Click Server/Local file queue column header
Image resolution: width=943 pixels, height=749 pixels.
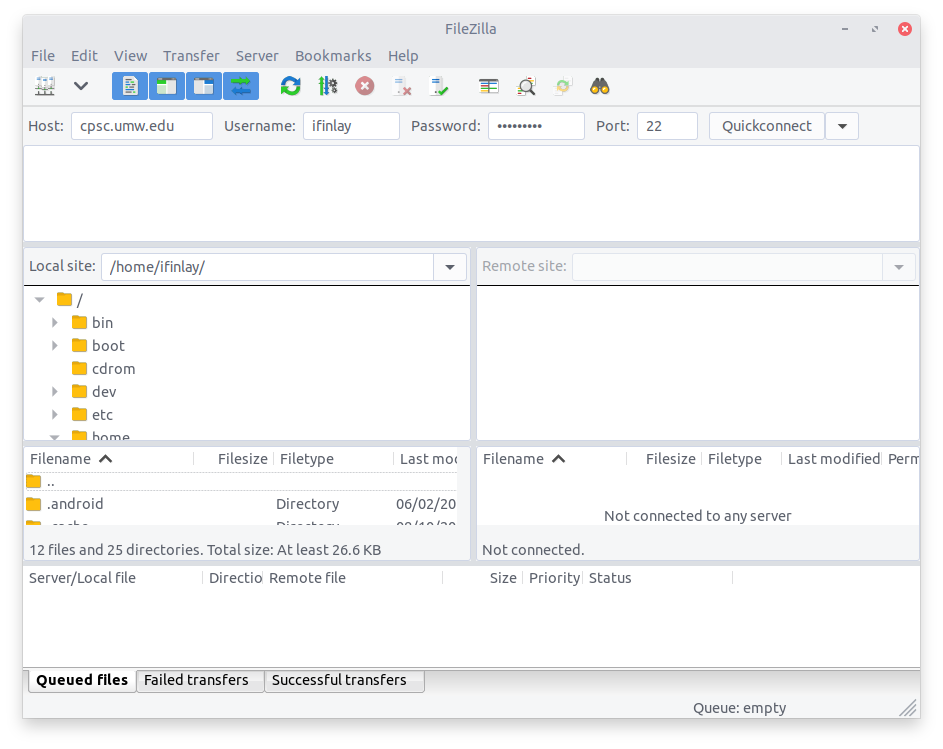click(x=113, y=578)
